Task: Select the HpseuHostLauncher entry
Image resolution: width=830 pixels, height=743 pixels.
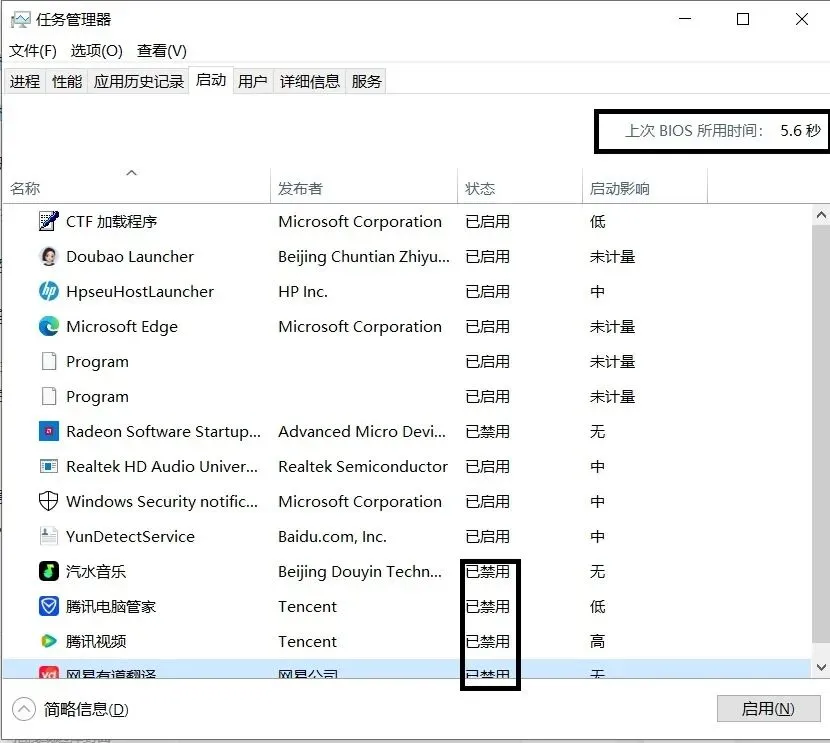Action: 140,291
